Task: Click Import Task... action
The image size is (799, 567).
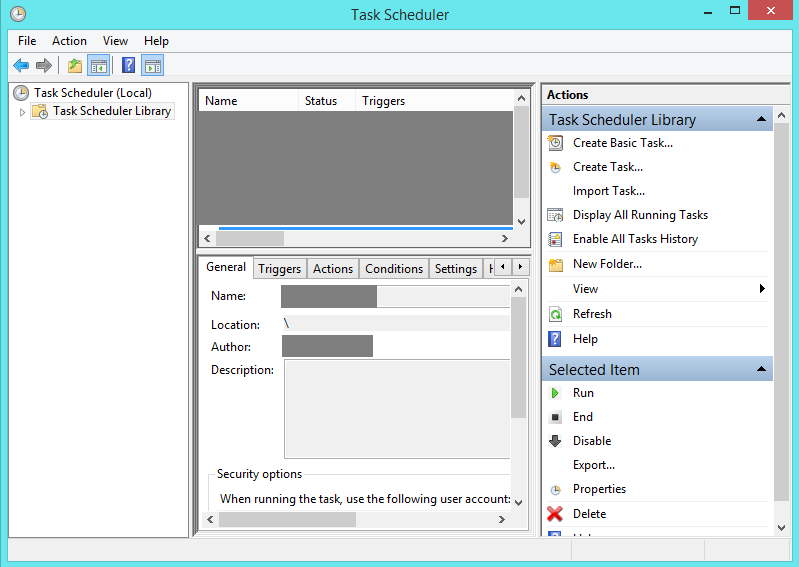Action: tap(609, 191)
